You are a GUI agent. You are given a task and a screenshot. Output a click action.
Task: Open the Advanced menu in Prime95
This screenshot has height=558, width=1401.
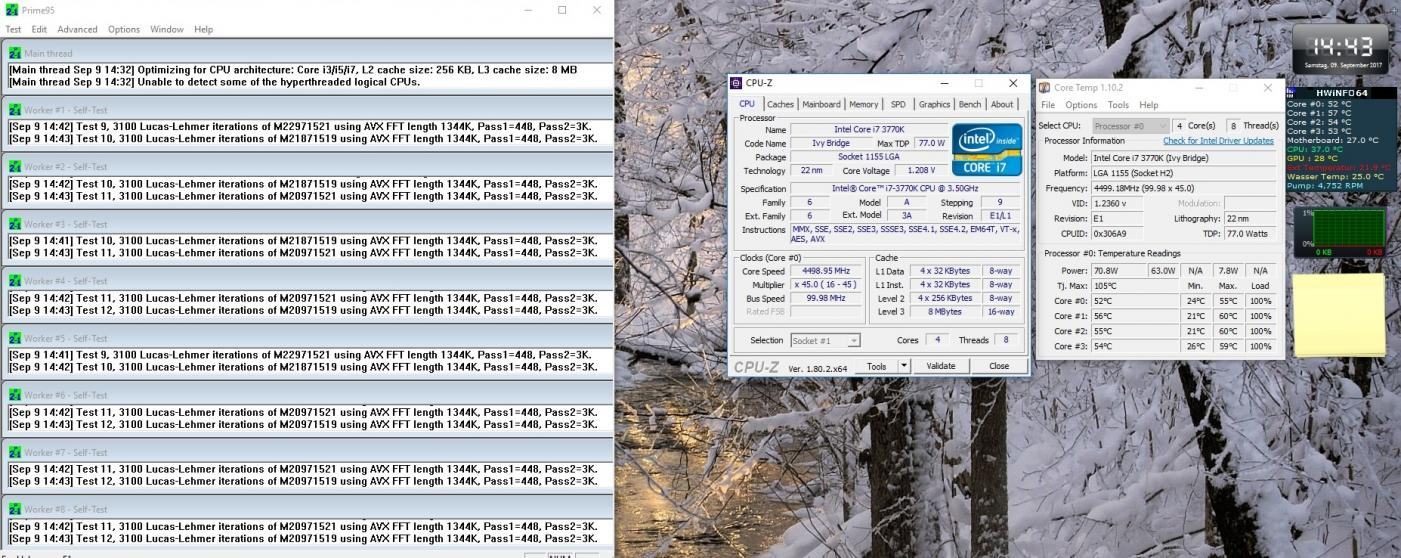pos(77,29)
